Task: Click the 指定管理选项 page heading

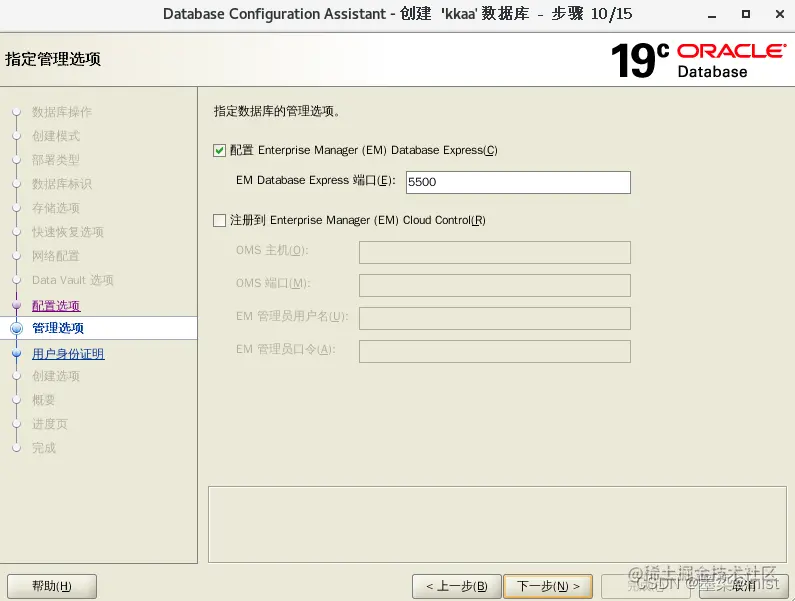Action: (x=53, y=59)
